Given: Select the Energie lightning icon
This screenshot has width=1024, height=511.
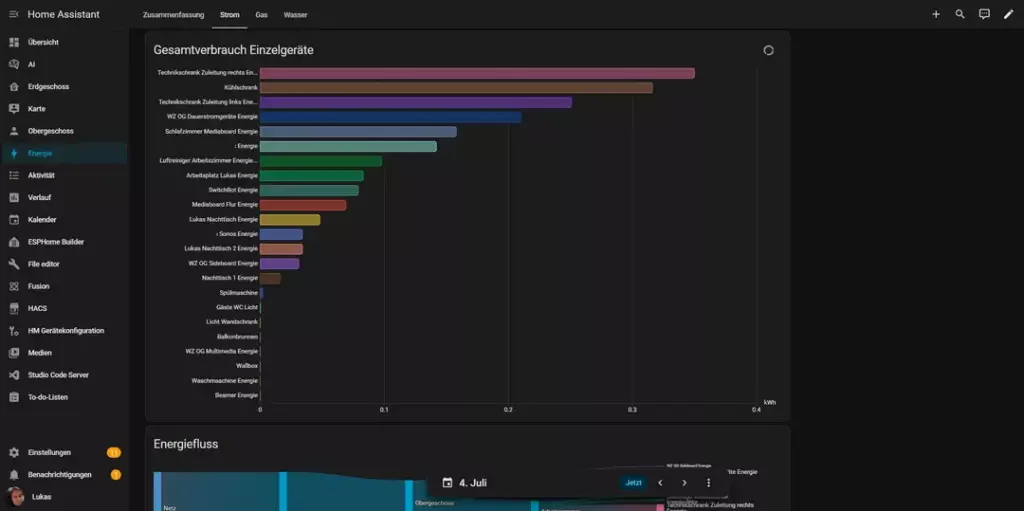Looking at the screenshot, I should pos(14,153).
